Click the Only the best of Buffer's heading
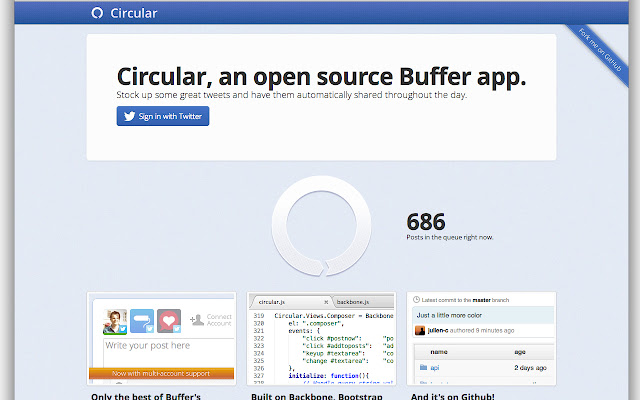Image resolution: width=640 pixels, height=400 pixels. [x=146, y=397]
